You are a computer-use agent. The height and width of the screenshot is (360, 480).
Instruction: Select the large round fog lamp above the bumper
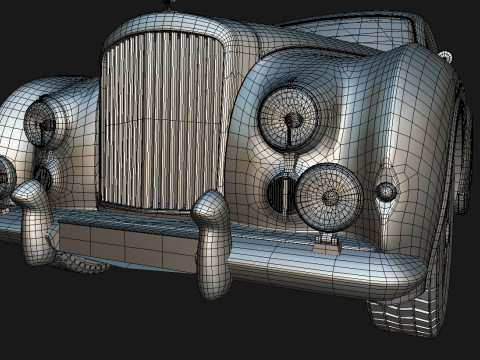coord(329,198)
